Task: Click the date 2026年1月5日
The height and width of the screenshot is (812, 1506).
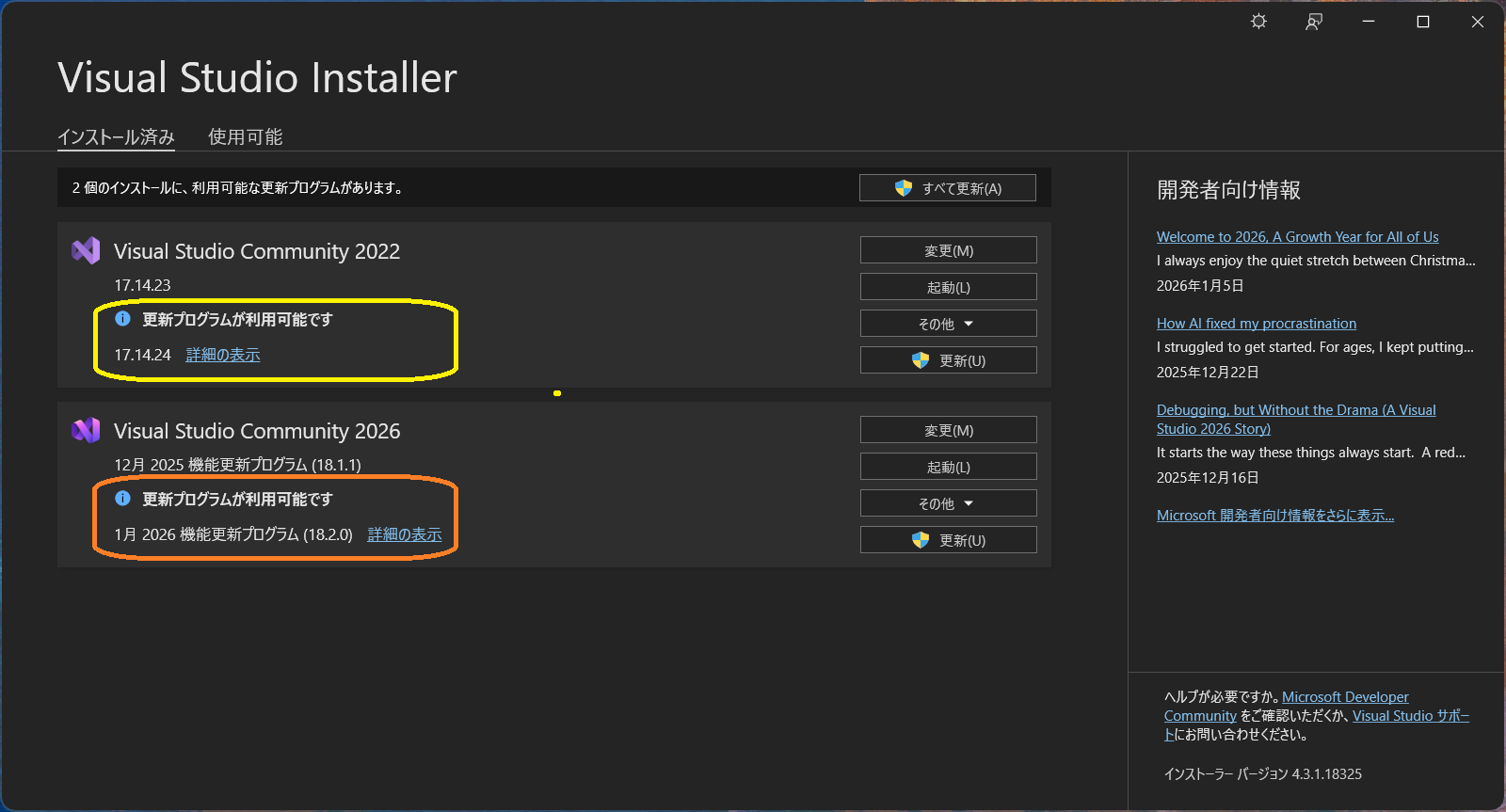Action: [x=1200, y=286]
